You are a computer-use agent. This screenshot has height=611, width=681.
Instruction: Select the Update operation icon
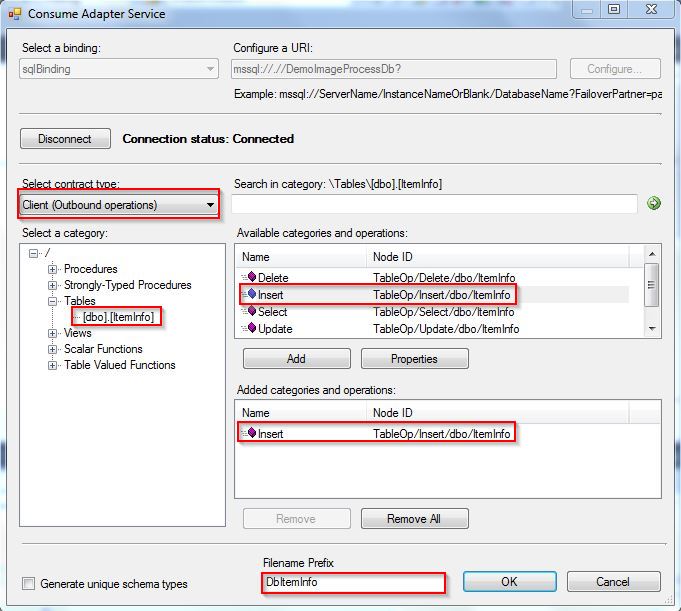point(251,328)
